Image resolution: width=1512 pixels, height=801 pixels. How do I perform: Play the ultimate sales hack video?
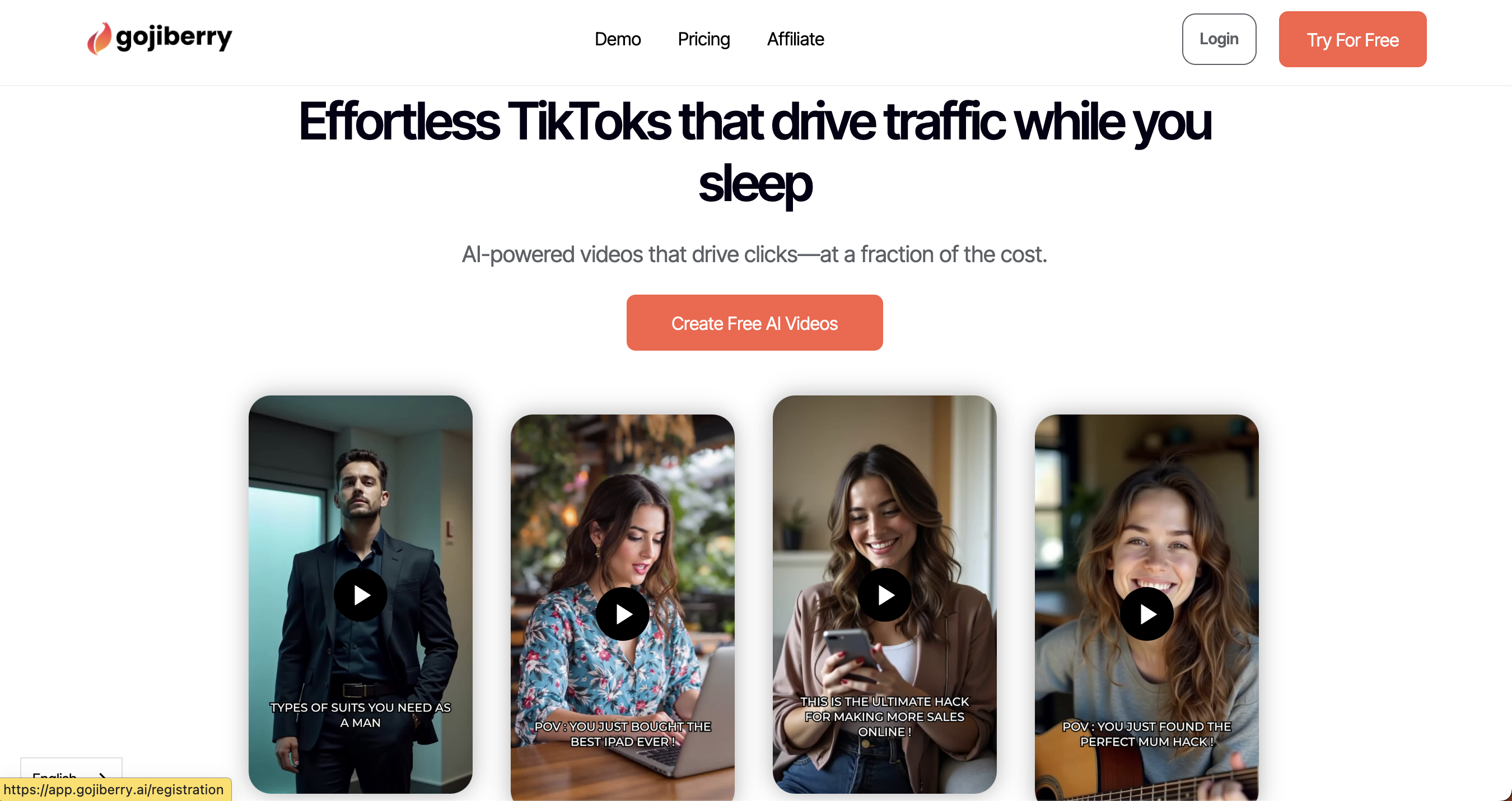[x=885, y=595]
